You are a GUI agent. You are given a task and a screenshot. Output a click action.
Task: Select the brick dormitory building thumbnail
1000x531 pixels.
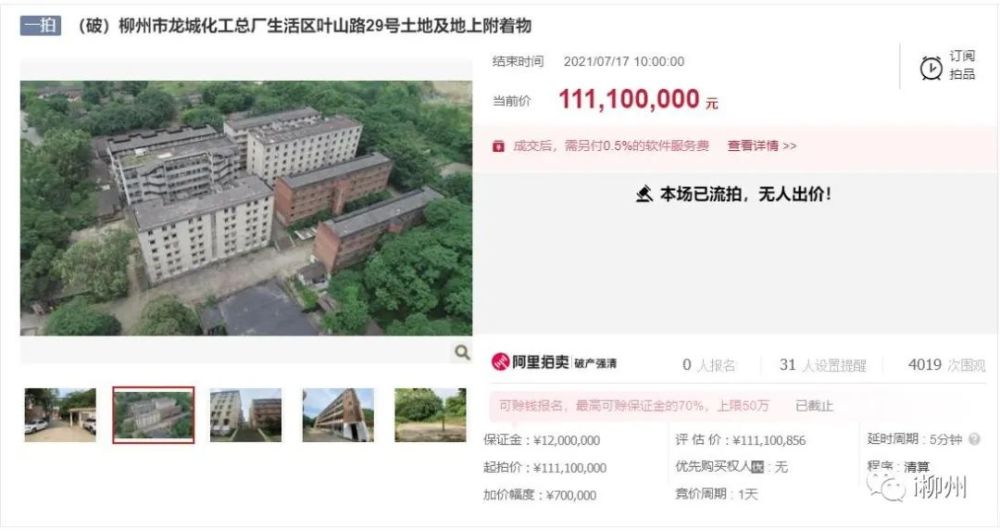[338, 415]
